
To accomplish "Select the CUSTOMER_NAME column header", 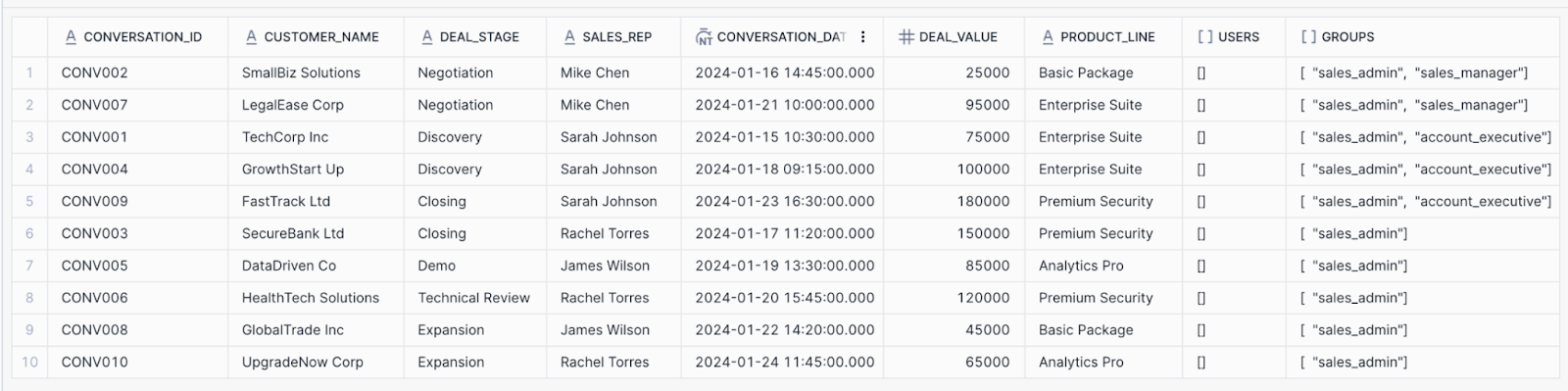I will tap(316, 37).
